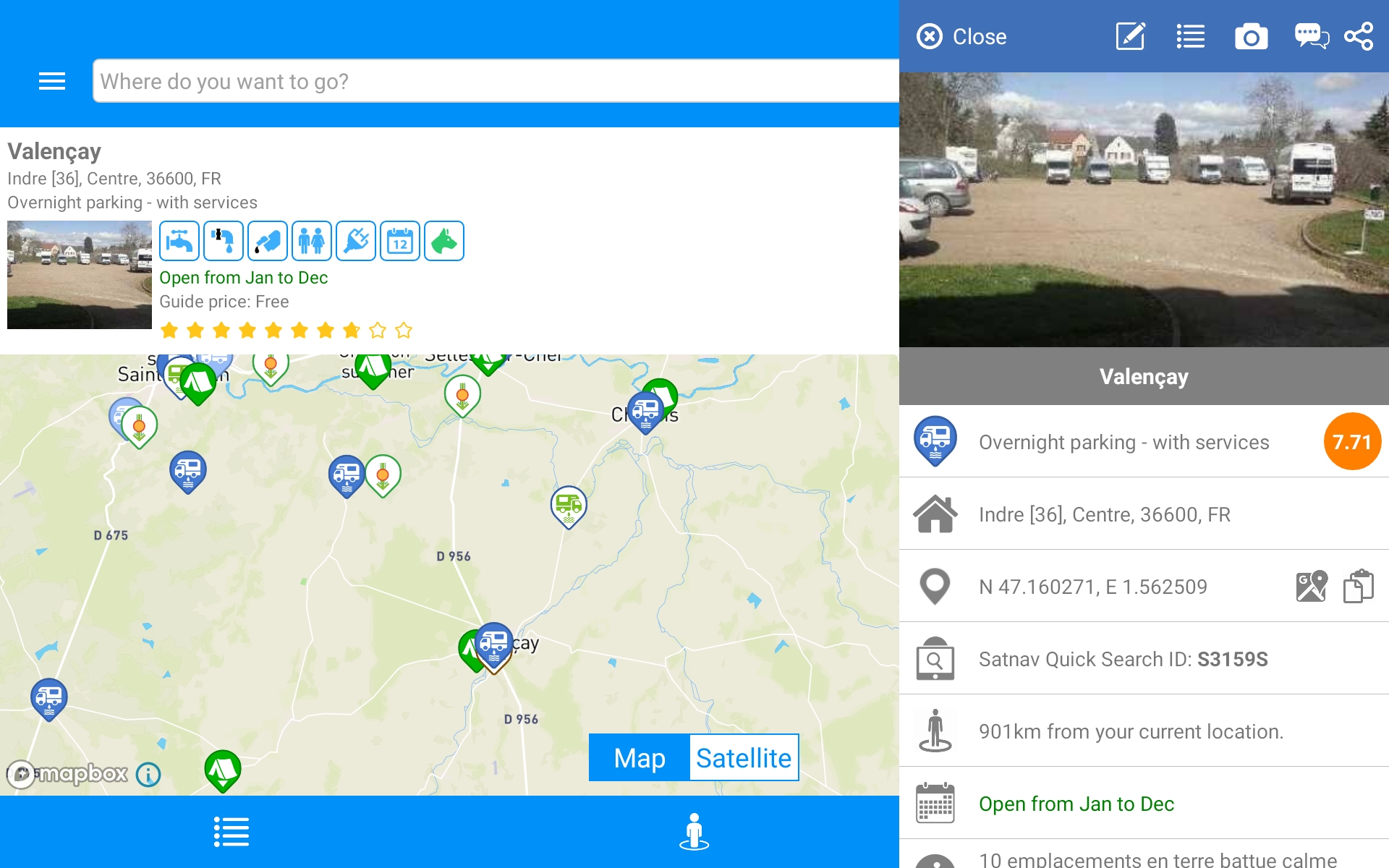The image size is (1389, 868).
Task: Select the blue motorhome marker at bottom-left of map
Action: 49,699
